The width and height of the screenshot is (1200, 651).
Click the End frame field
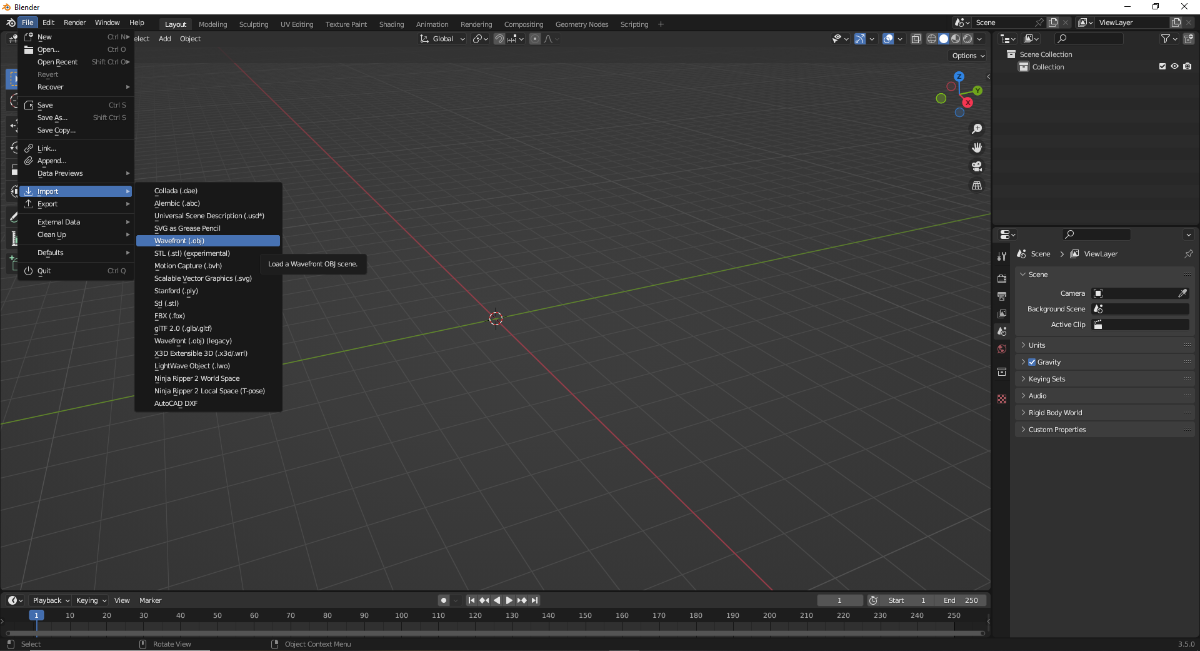click(x=962, y=600)
